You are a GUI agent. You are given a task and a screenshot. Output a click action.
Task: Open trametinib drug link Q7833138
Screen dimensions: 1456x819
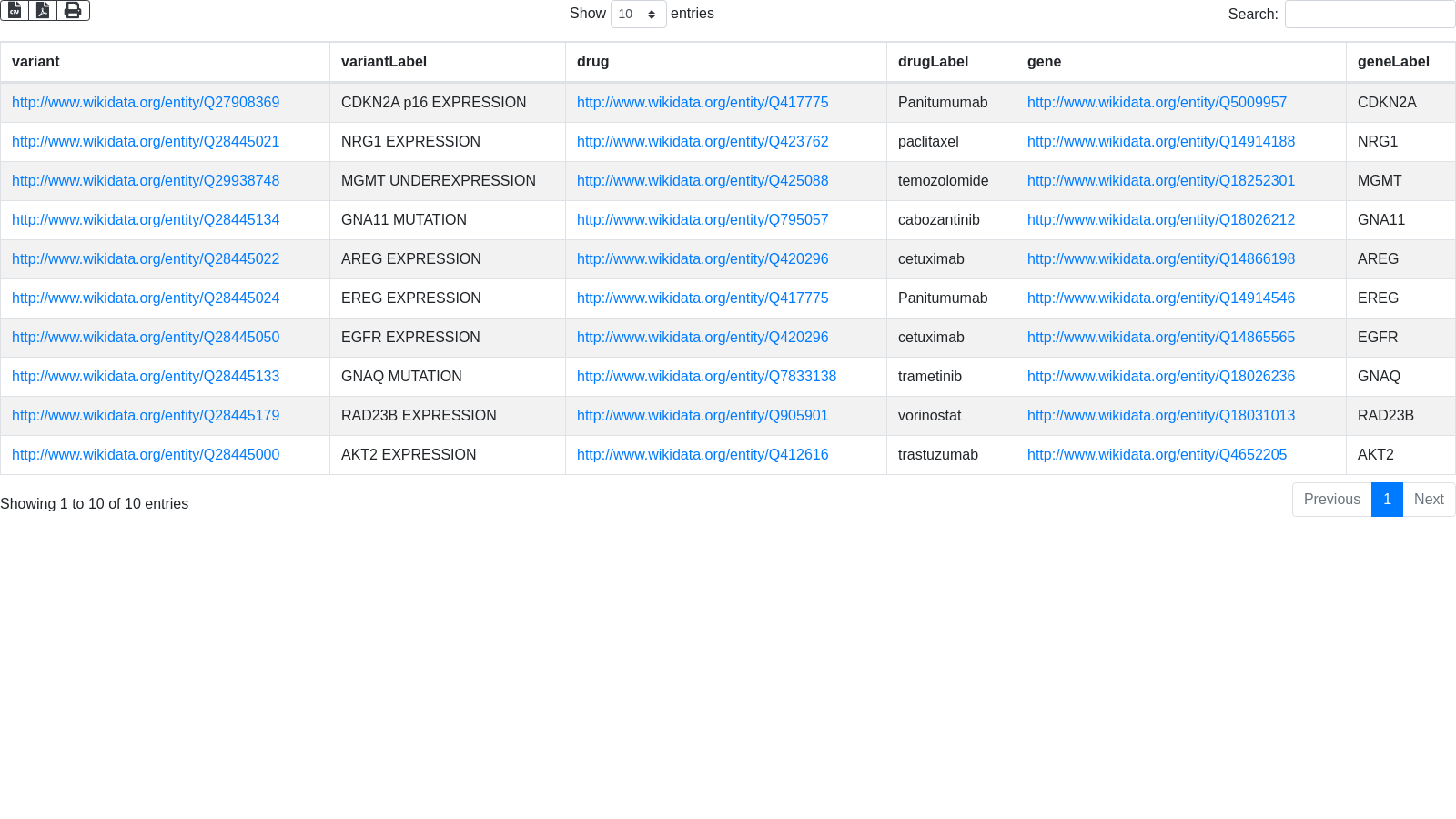[706, 377]
